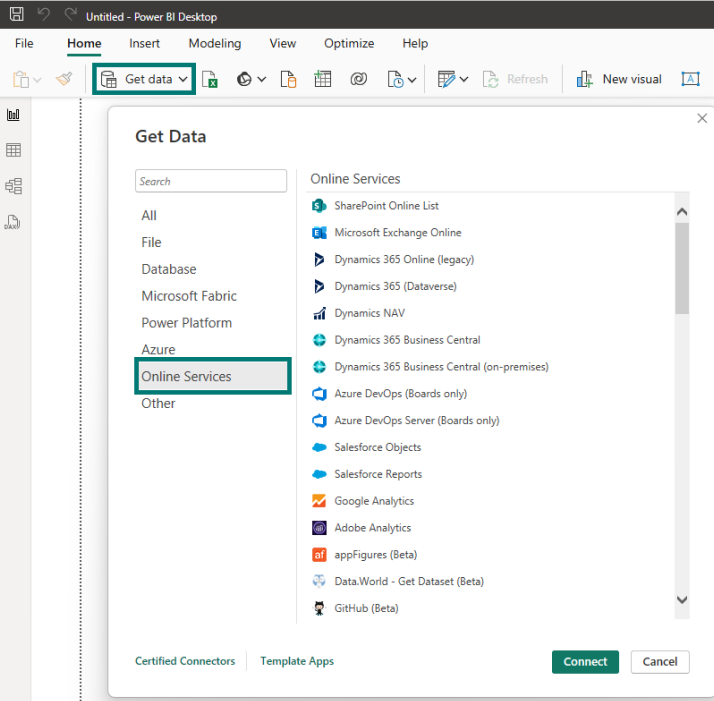714x701 pixels.
Task: Expand the Transform data dropdown arrow
Action: pyautogui.click(x=463, y=79)
